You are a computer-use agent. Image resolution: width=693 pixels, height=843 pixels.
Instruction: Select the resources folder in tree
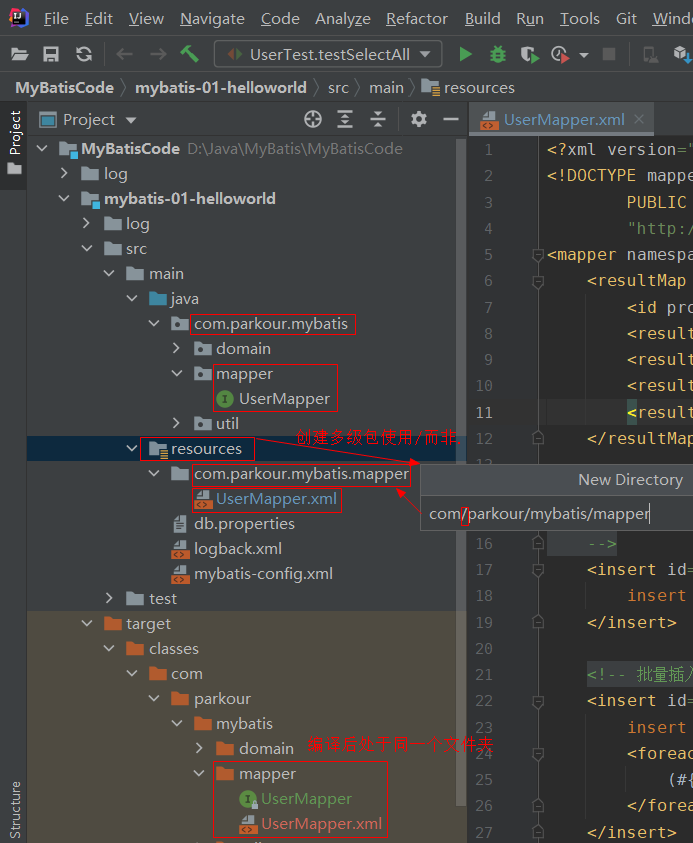(206, 448)
